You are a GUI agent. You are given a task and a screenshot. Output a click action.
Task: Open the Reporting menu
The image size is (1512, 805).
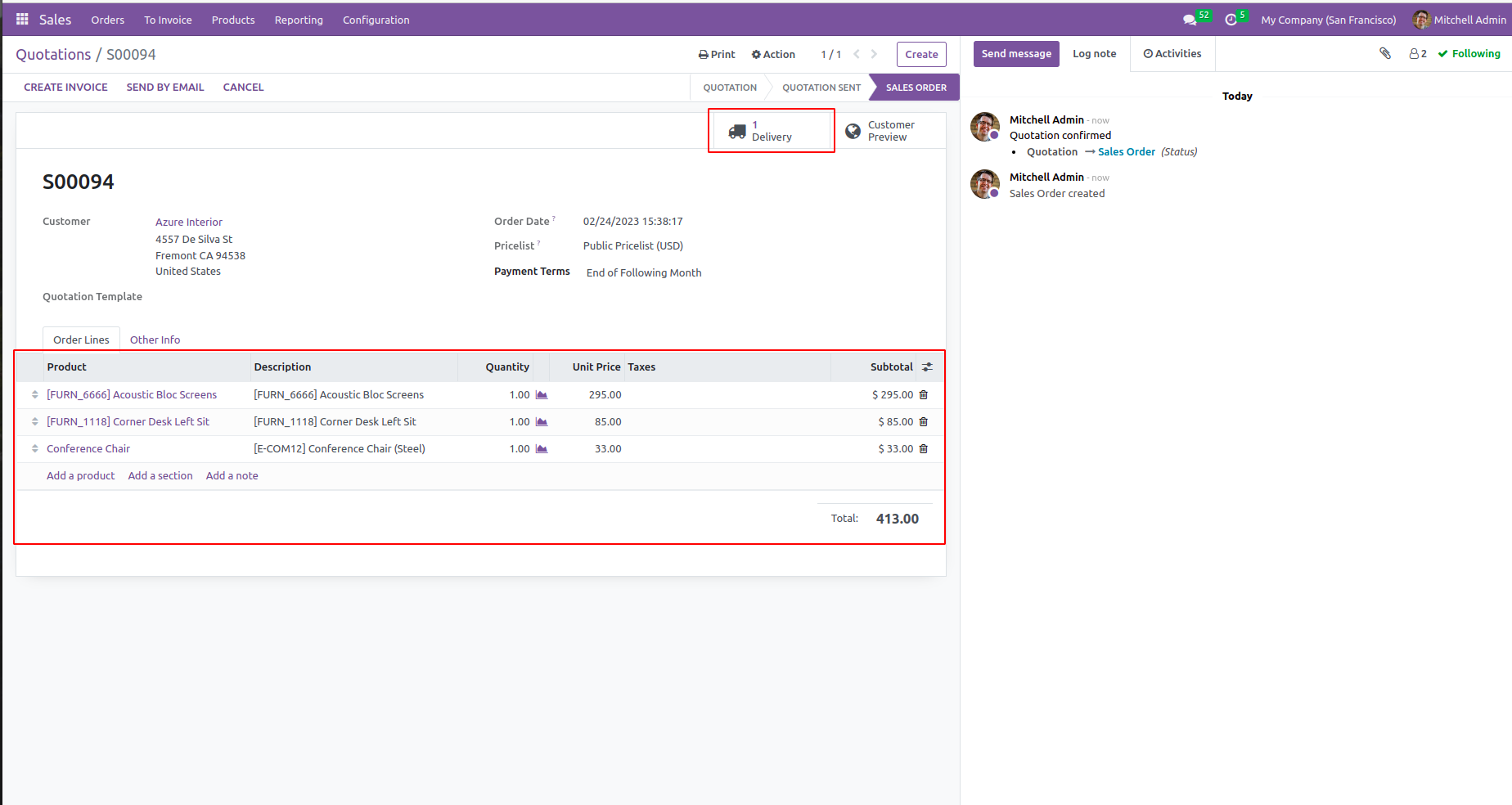(299, 20)
